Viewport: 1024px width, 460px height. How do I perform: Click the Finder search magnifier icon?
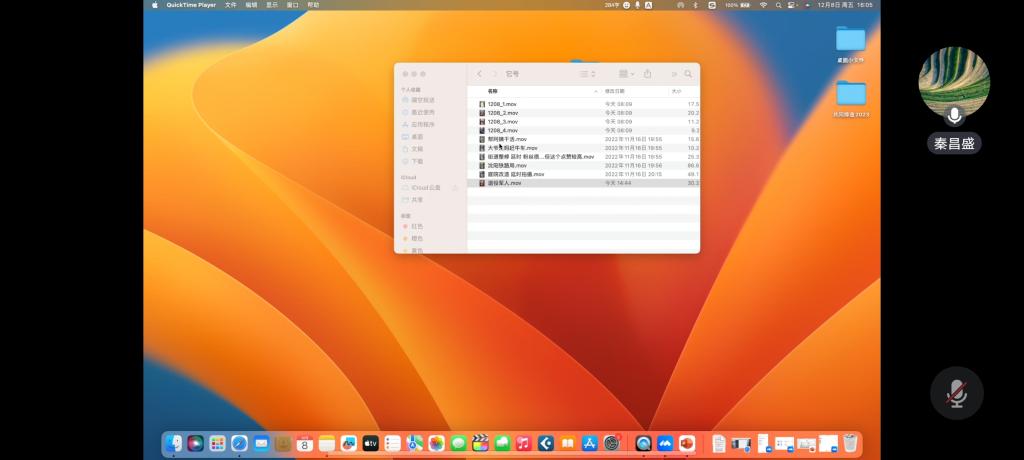[688, 74]
